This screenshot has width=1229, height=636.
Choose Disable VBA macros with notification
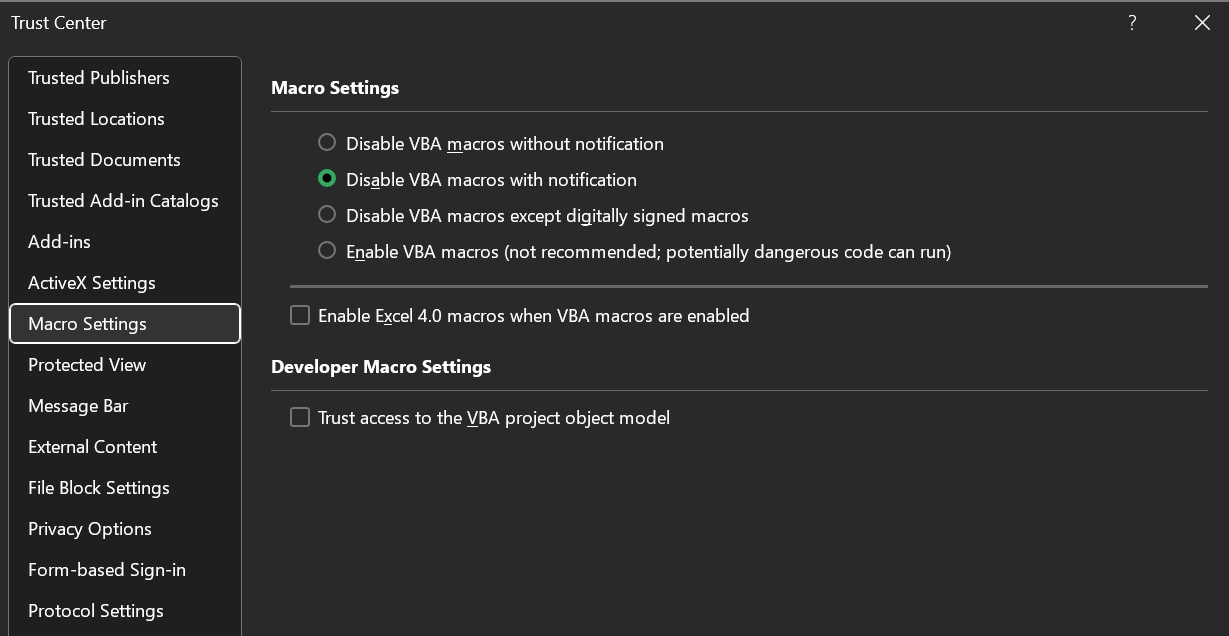tap(327, 179)
